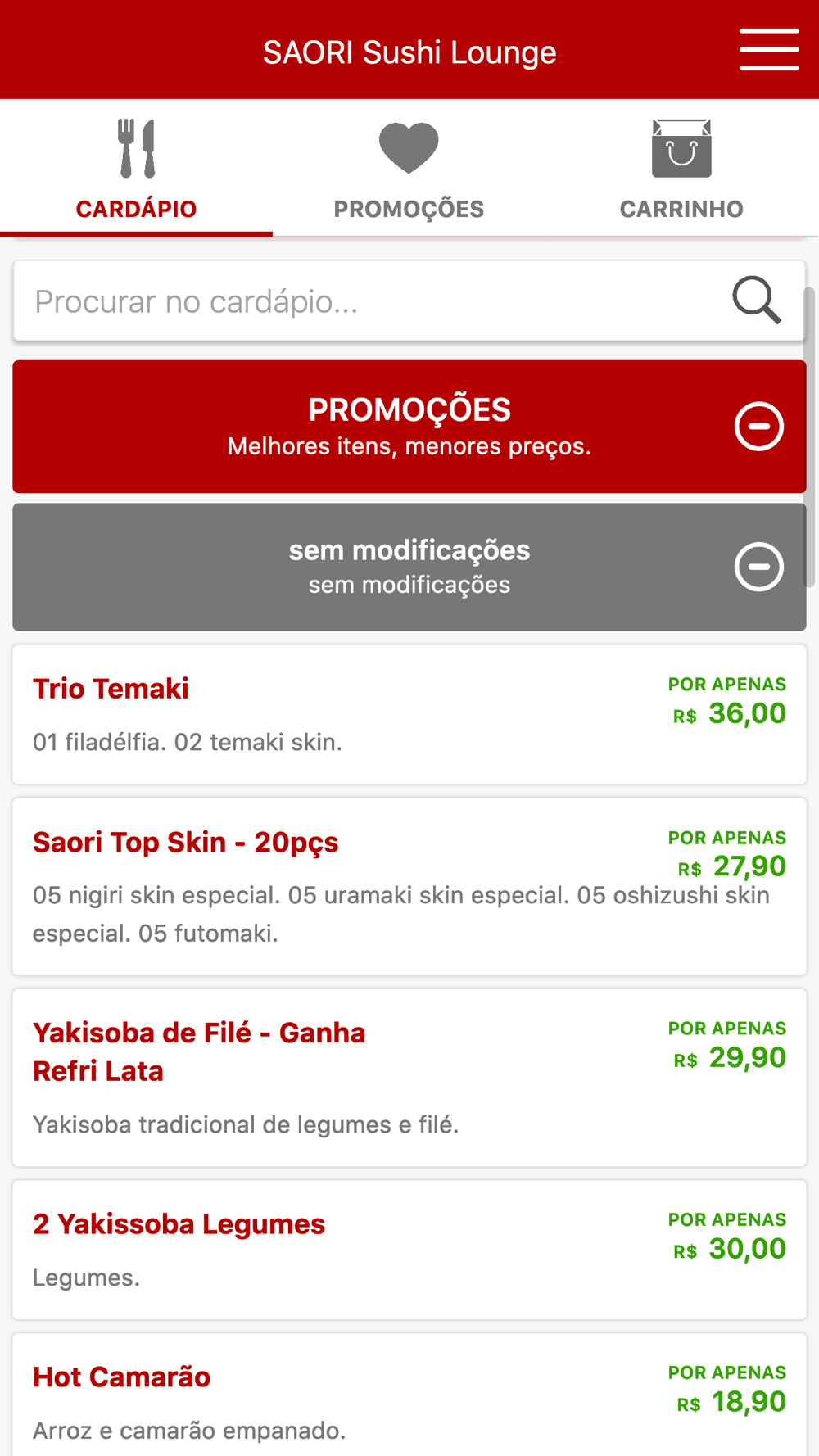The image size is (819, 1456).
Task: Click the gray sem modificações header title
Action: click(409, 550)
